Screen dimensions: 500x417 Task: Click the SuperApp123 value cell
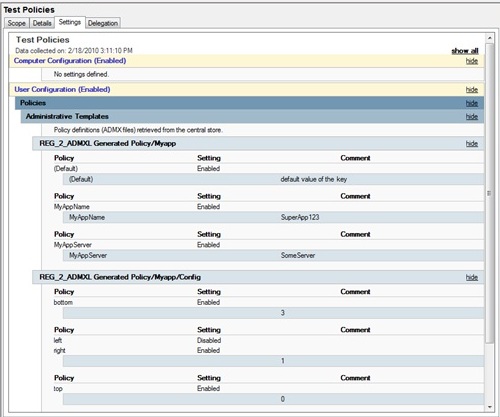point(300,217)
